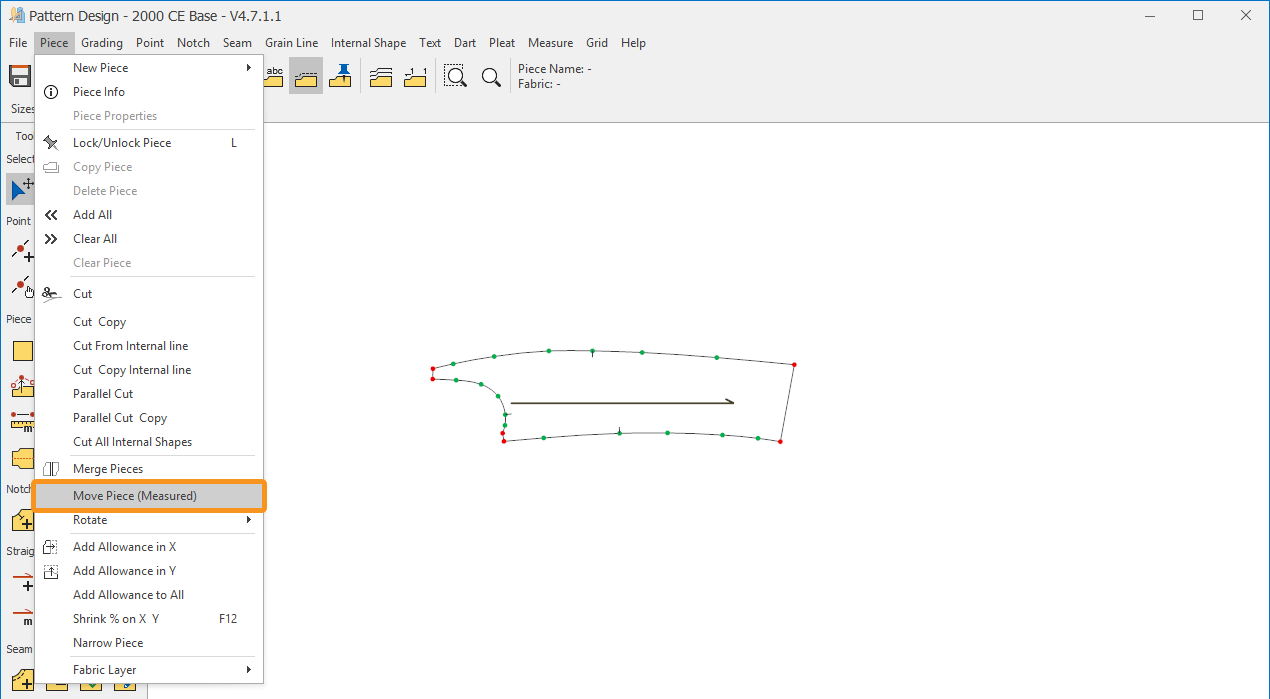Image resolution: width=1270 pixels, height=699 pixels.
Task: Click the abc text piece toolbar icon
Action: pyautogui.click(x=275, y=77)
